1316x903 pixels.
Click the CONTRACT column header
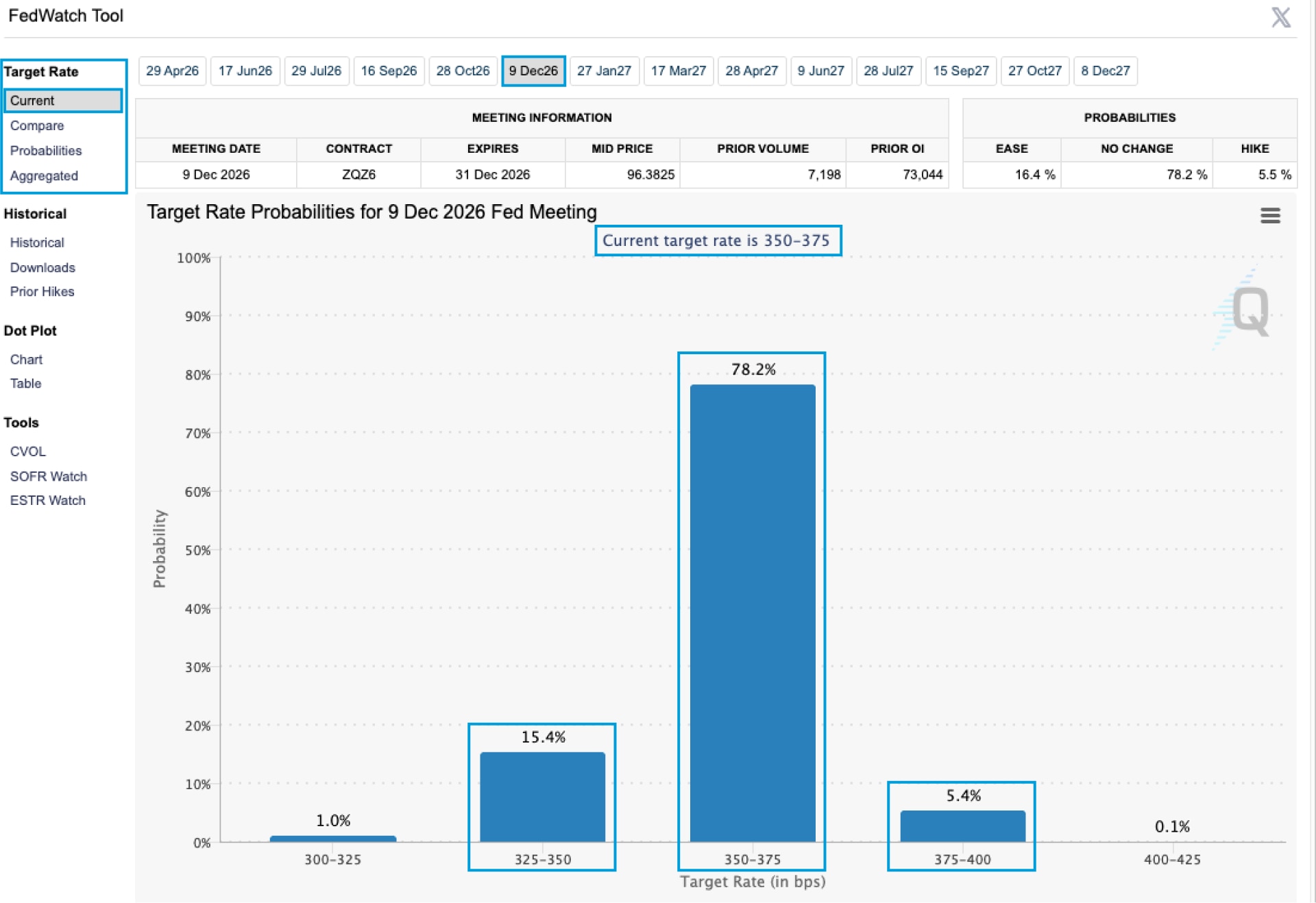[358, 149]
